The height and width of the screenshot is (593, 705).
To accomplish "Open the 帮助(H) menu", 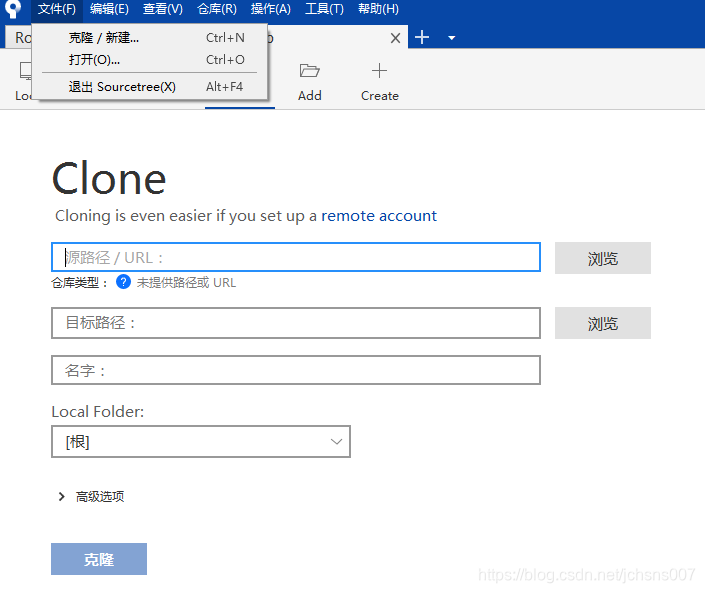I will coord(378,9).
